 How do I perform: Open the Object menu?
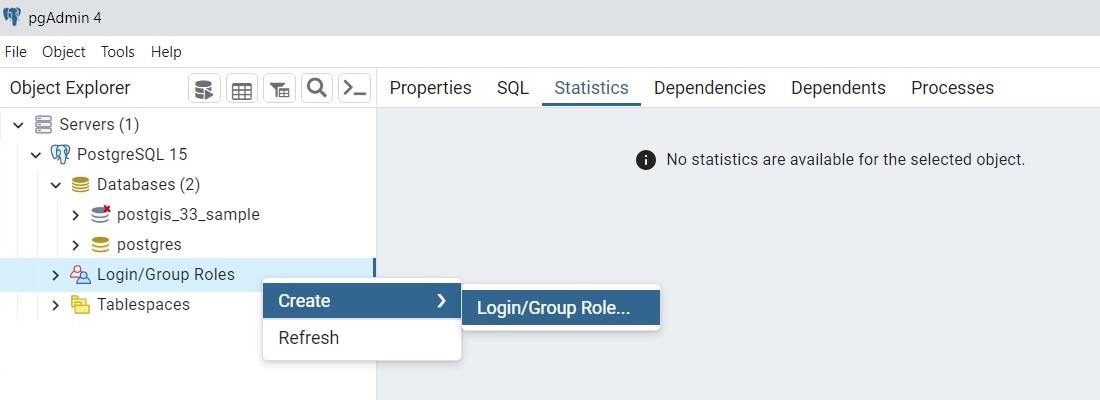click(64, 52)
